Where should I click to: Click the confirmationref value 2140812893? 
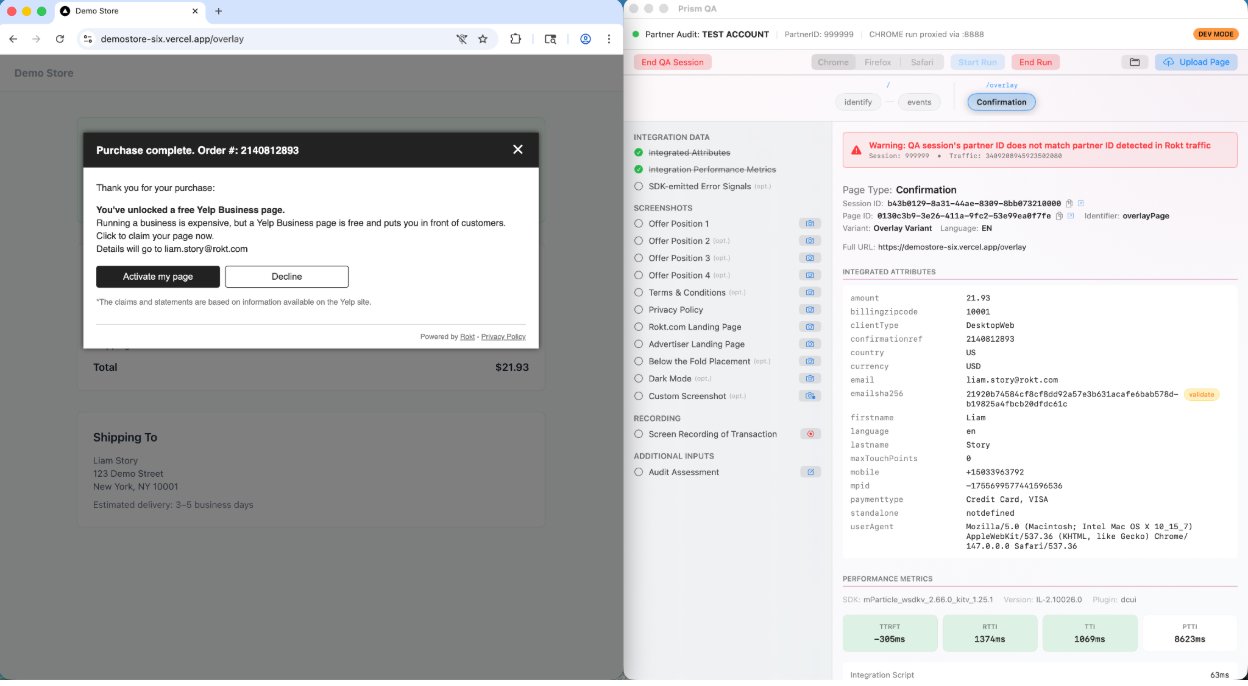pyautogui.click(x=990, y=339)
